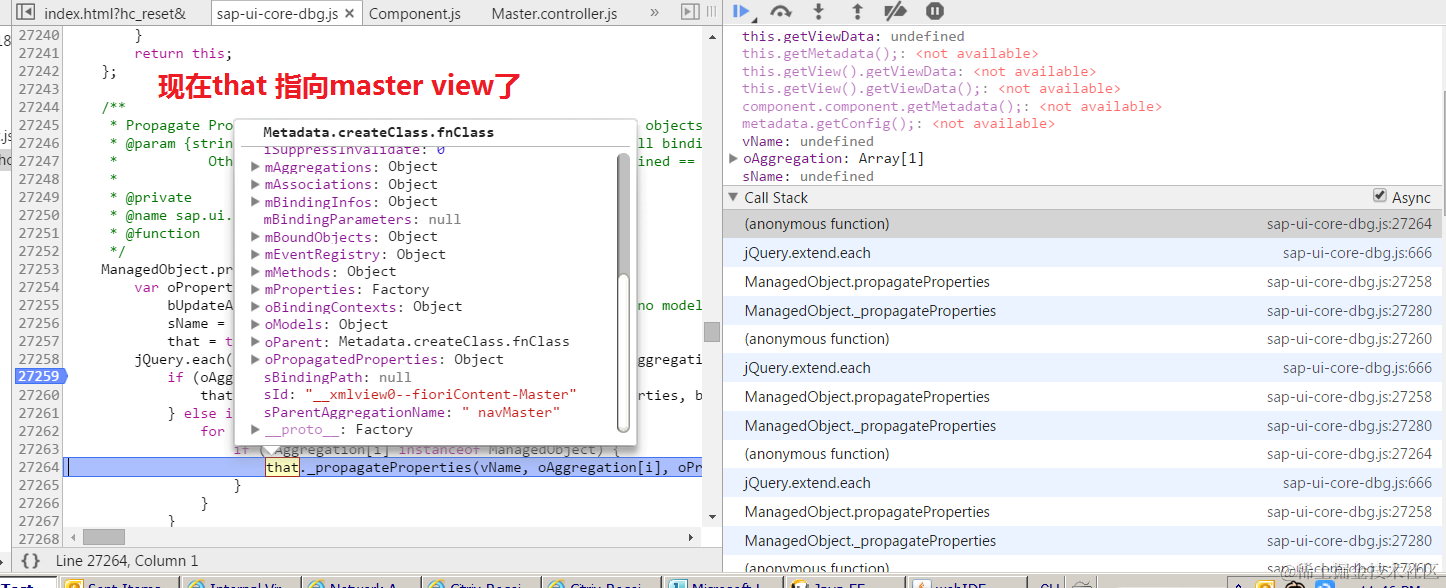This screenshot has height=588, width=1446.
Task: Expand mAssociations object
Action: click(256, 184)
